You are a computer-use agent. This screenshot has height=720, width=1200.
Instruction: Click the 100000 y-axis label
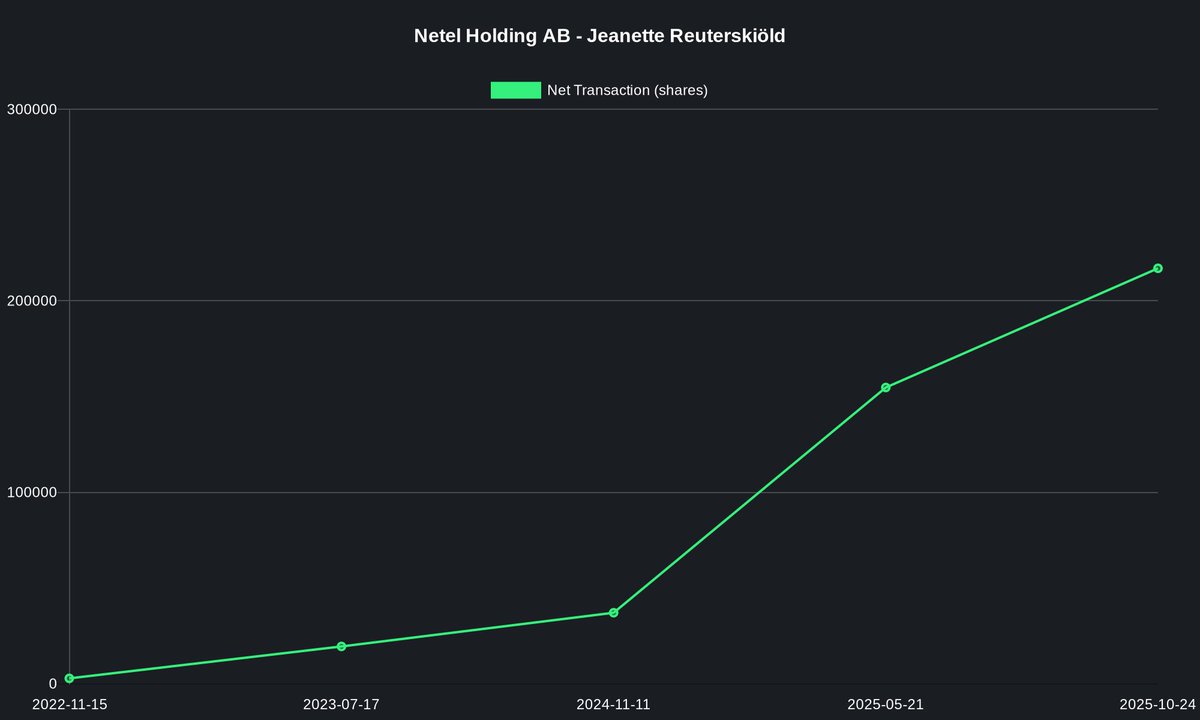[x=32, y=492]
